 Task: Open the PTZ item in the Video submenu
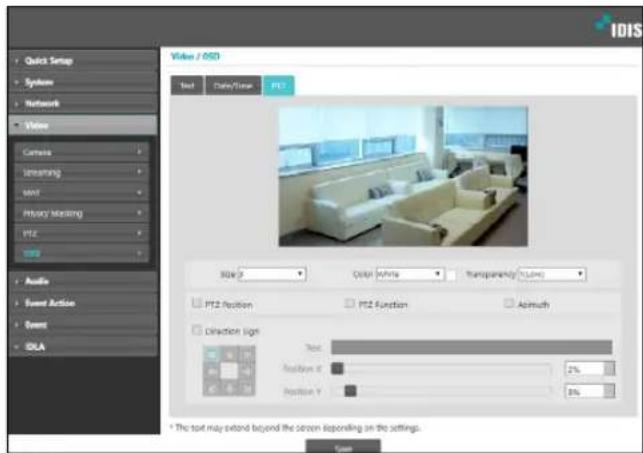pos(82,233)
